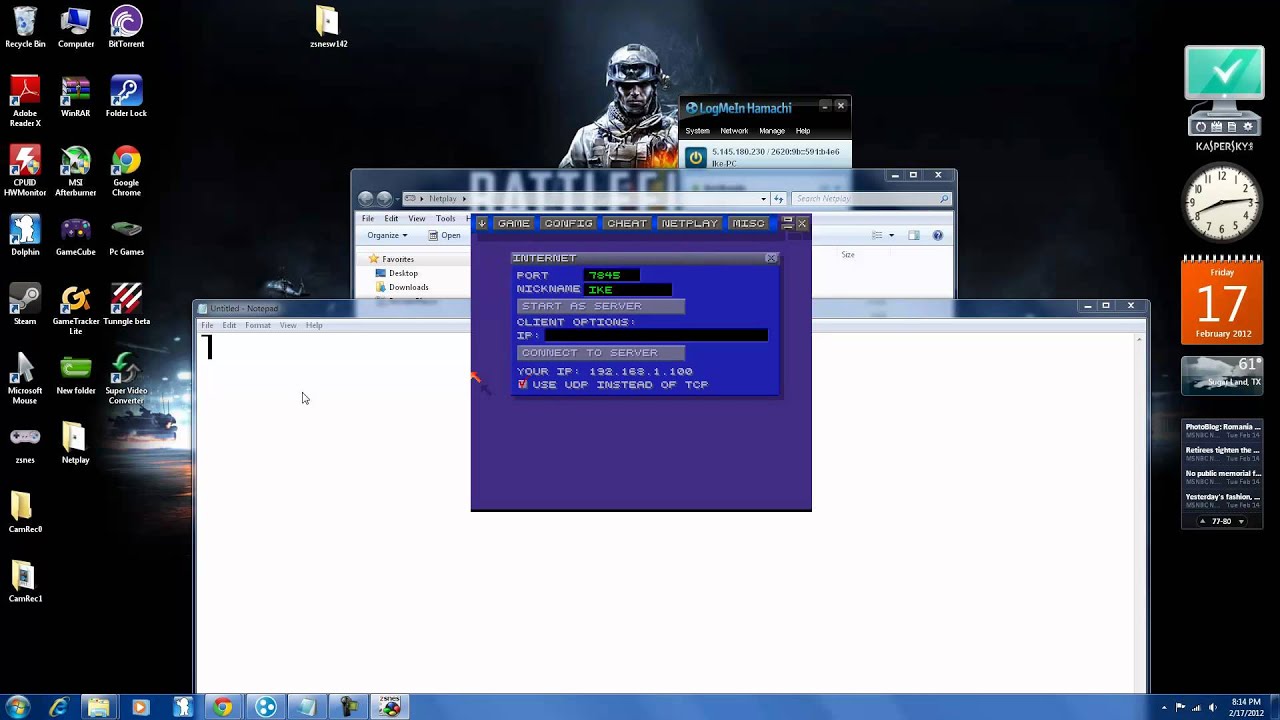The width and height of the screenshot is (1280, 720).
Task: Click the calendar gadget showing Friday 17
Action: [x=1221, y=300]
